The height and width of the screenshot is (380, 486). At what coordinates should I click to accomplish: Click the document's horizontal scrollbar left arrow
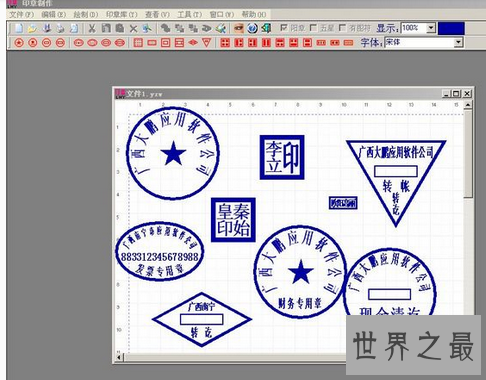[120, 357]
